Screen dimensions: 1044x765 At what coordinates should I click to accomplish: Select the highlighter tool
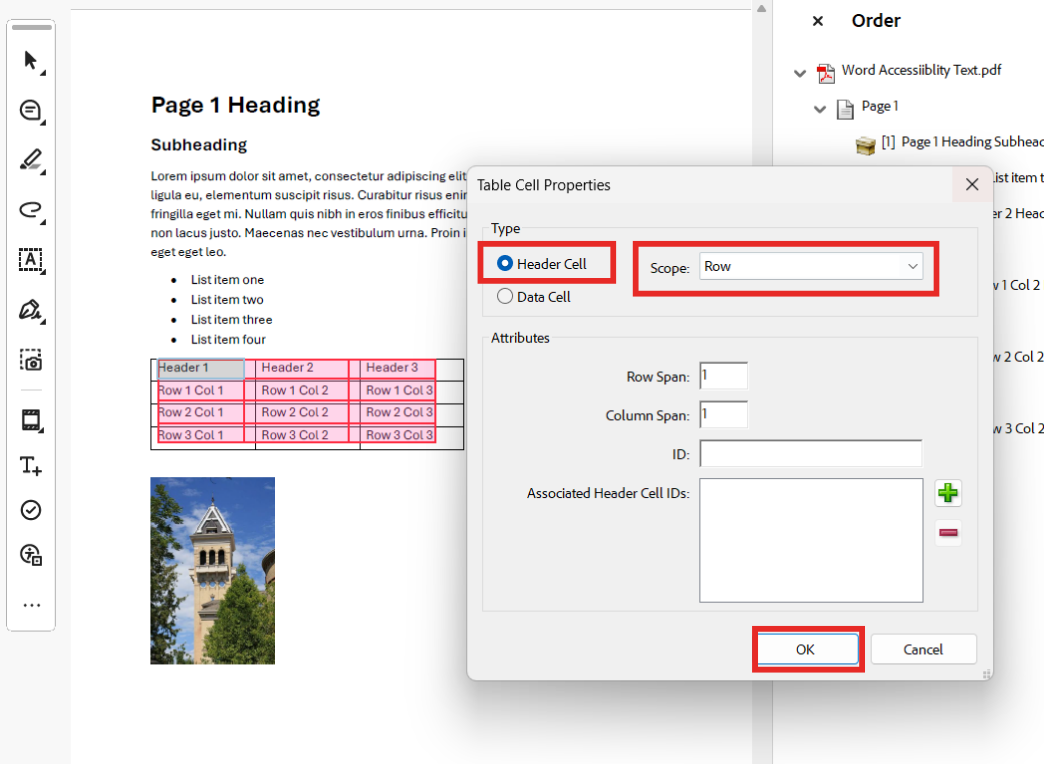click(31, 160)
